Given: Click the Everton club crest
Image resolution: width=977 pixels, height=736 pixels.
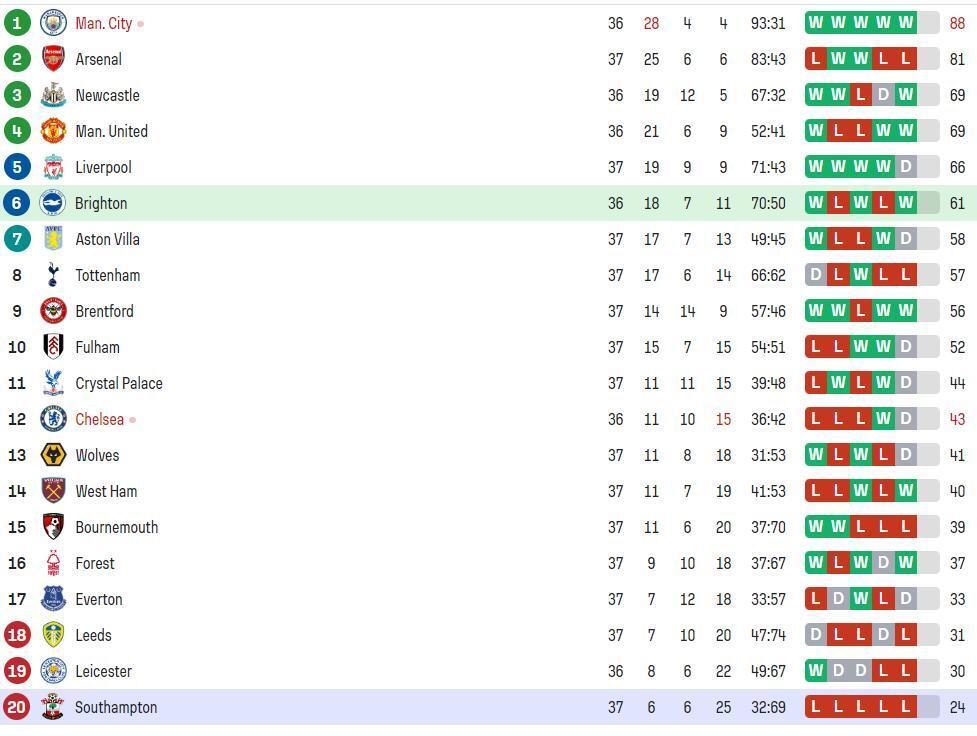Looking at the screenshot, I should [53, 599].
